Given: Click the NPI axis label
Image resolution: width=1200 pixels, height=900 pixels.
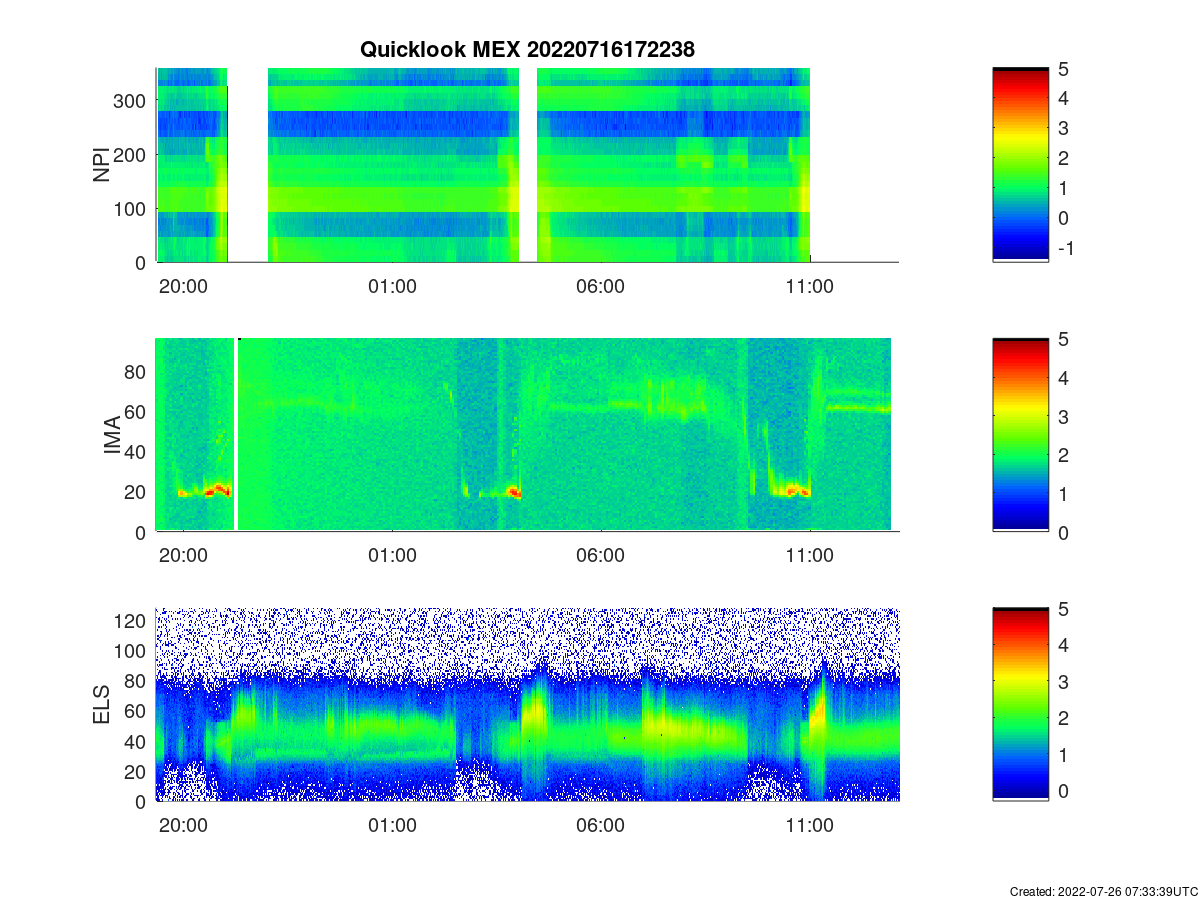Looking at the screenshot, I should [101, 165].
